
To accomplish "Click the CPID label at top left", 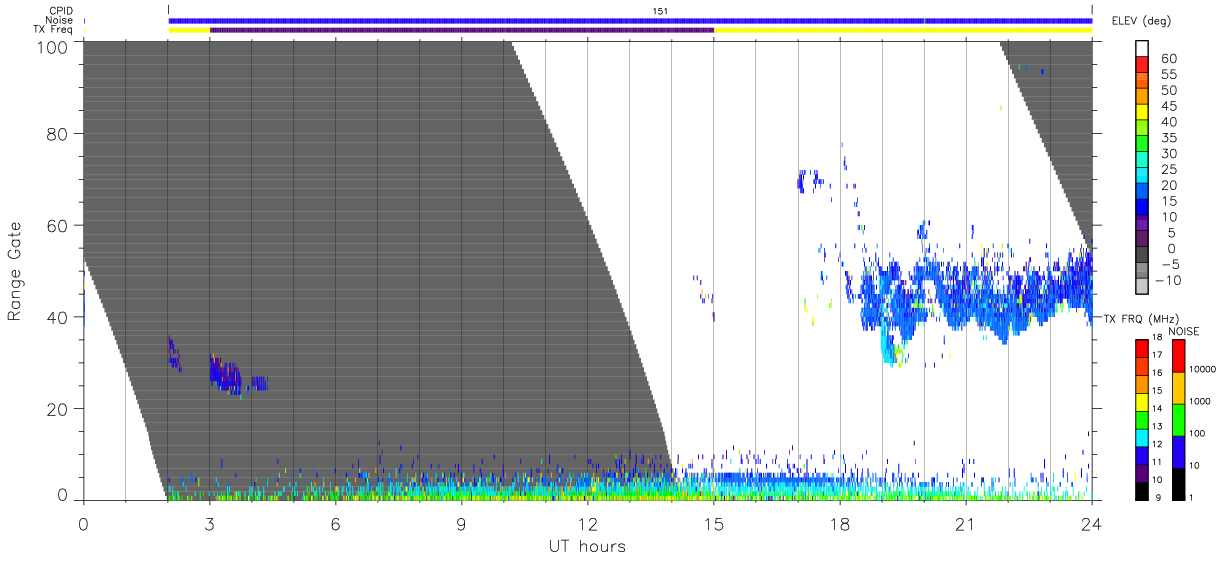I will pos(60,11).
